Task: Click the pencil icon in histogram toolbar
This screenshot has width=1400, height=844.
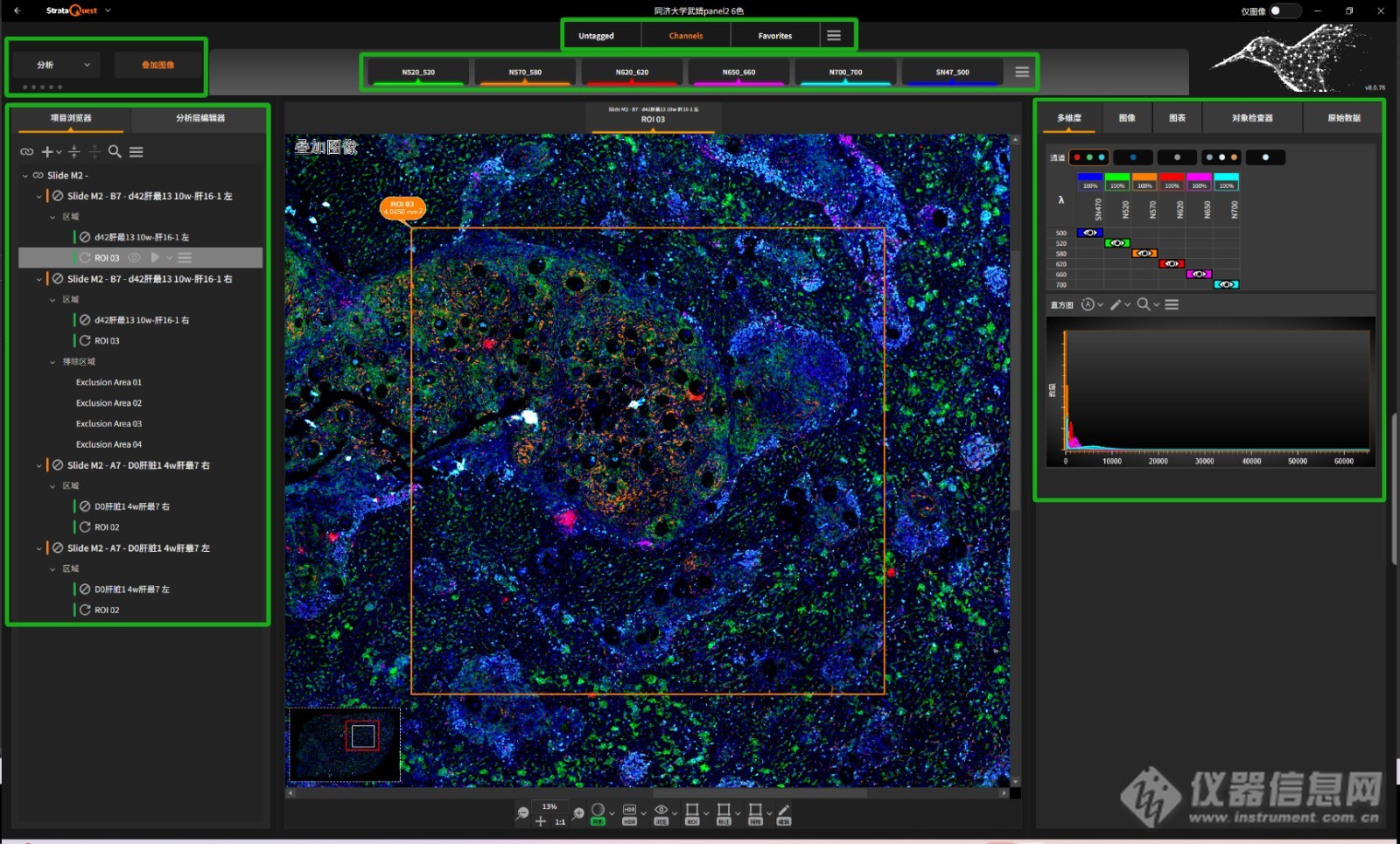Action: click(1116, 304)
